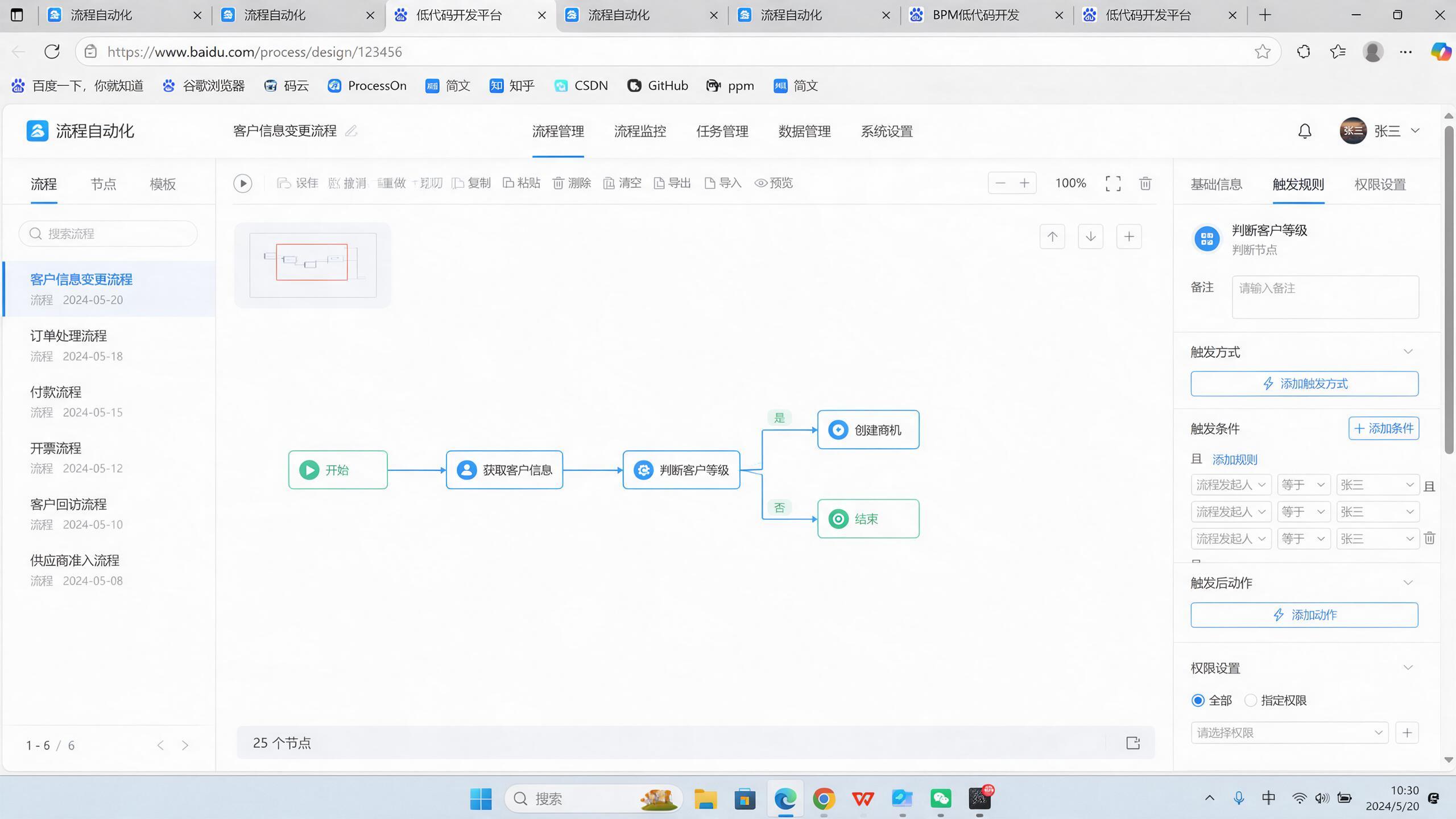Edit flow name with pencil icon
The image size is (1456, 819).
click(x=351, y=131)
